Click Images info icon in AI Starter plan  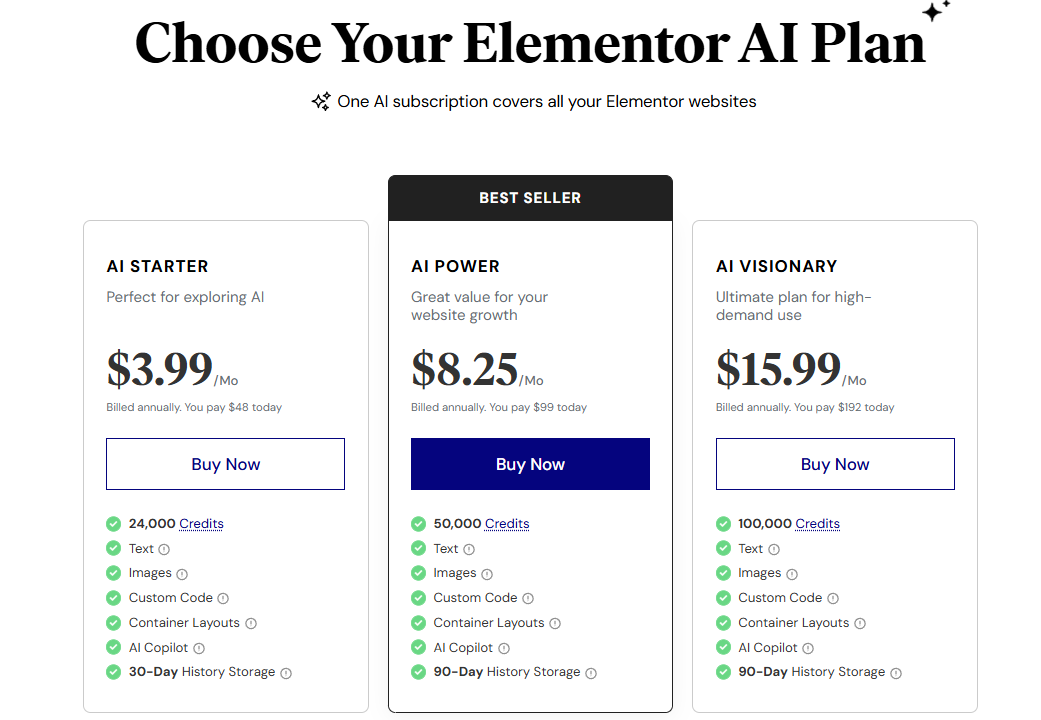coord(182,574)
